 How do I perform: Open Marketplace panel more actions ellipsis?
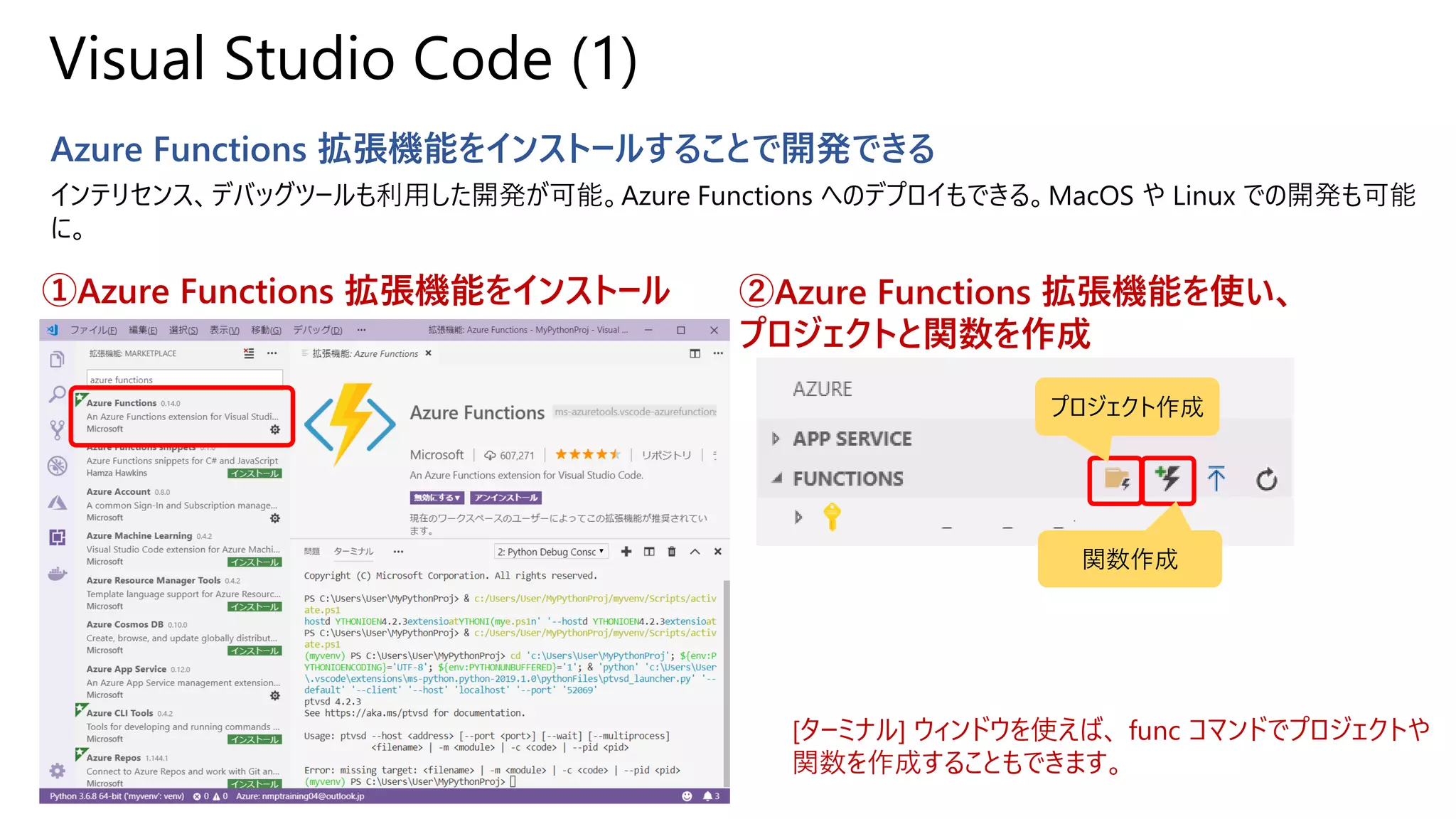(272, 353)
